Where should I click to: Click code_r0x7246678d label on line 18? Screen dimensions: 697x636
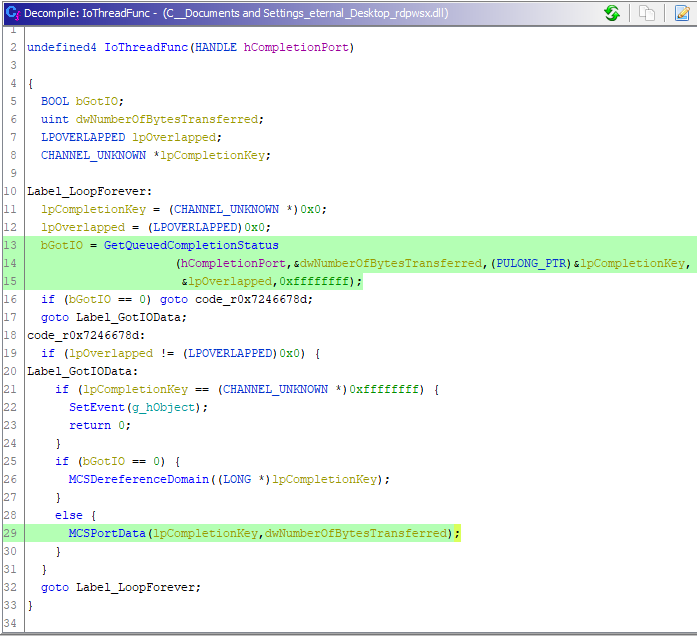[84, 335]
